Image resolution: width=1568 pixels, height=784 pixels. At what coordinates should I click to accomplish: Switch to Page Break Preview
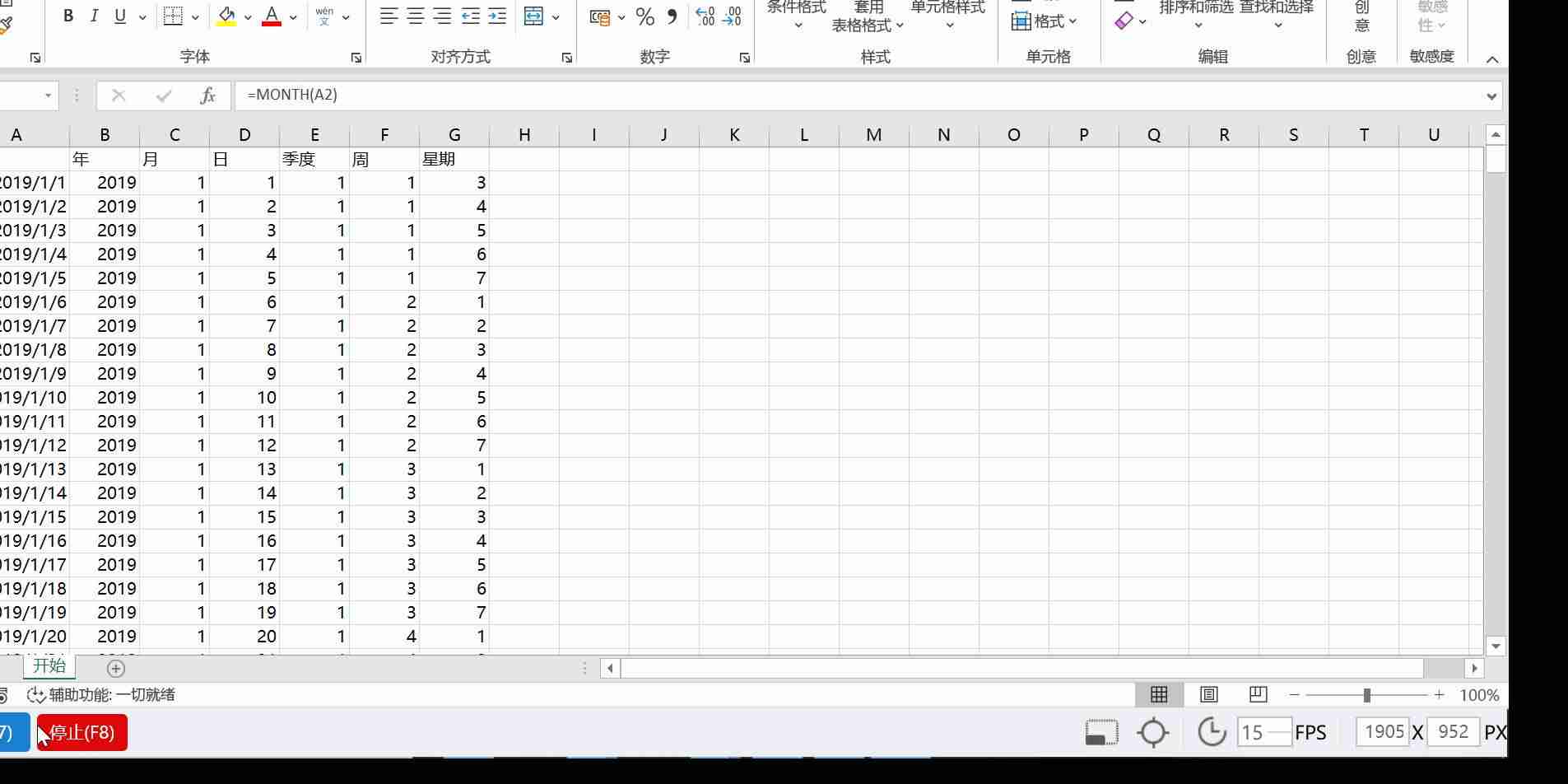point(1258,695)
